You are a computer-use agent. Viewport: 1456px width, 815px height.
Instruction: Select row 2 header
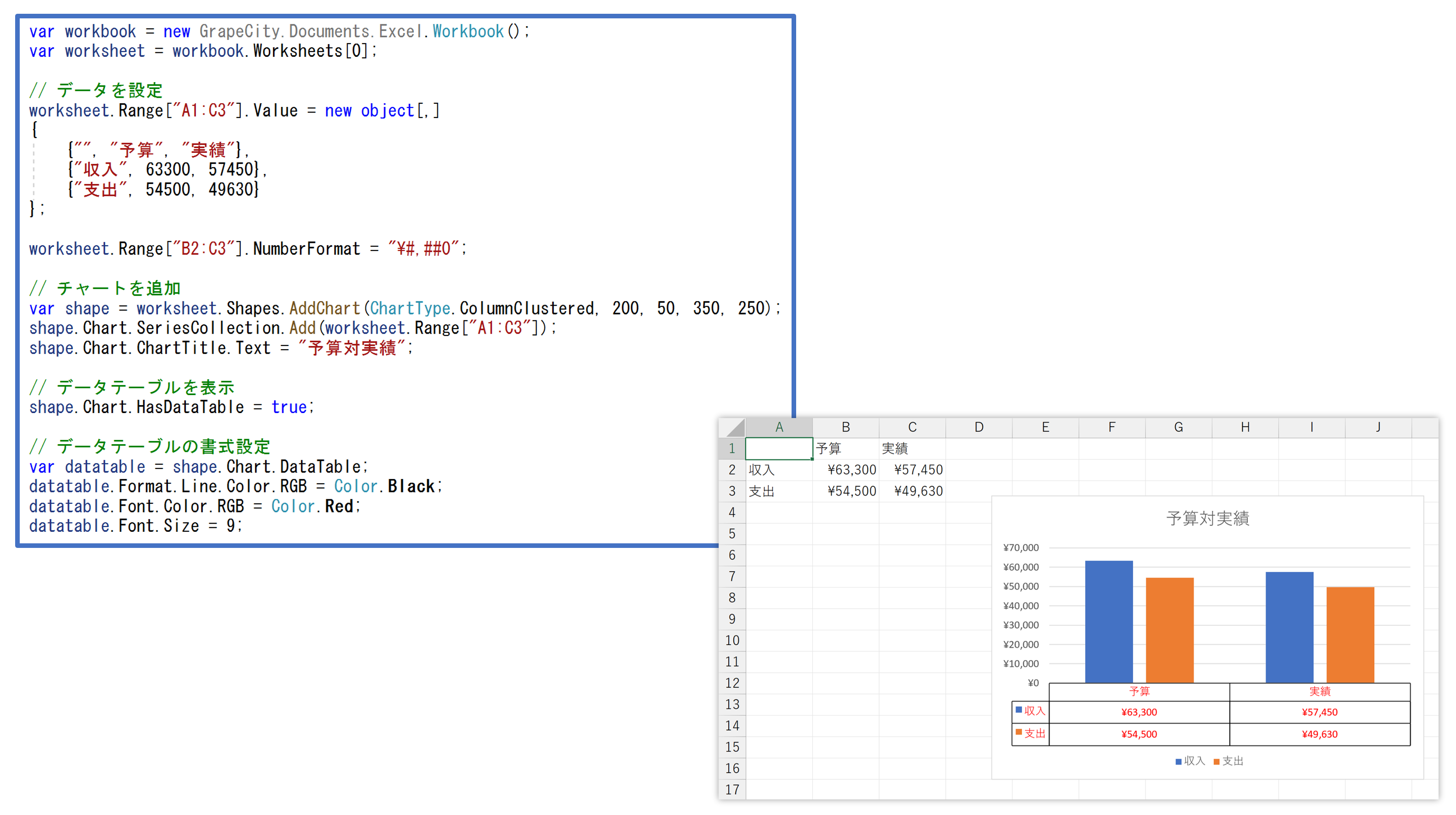(732, 469)
